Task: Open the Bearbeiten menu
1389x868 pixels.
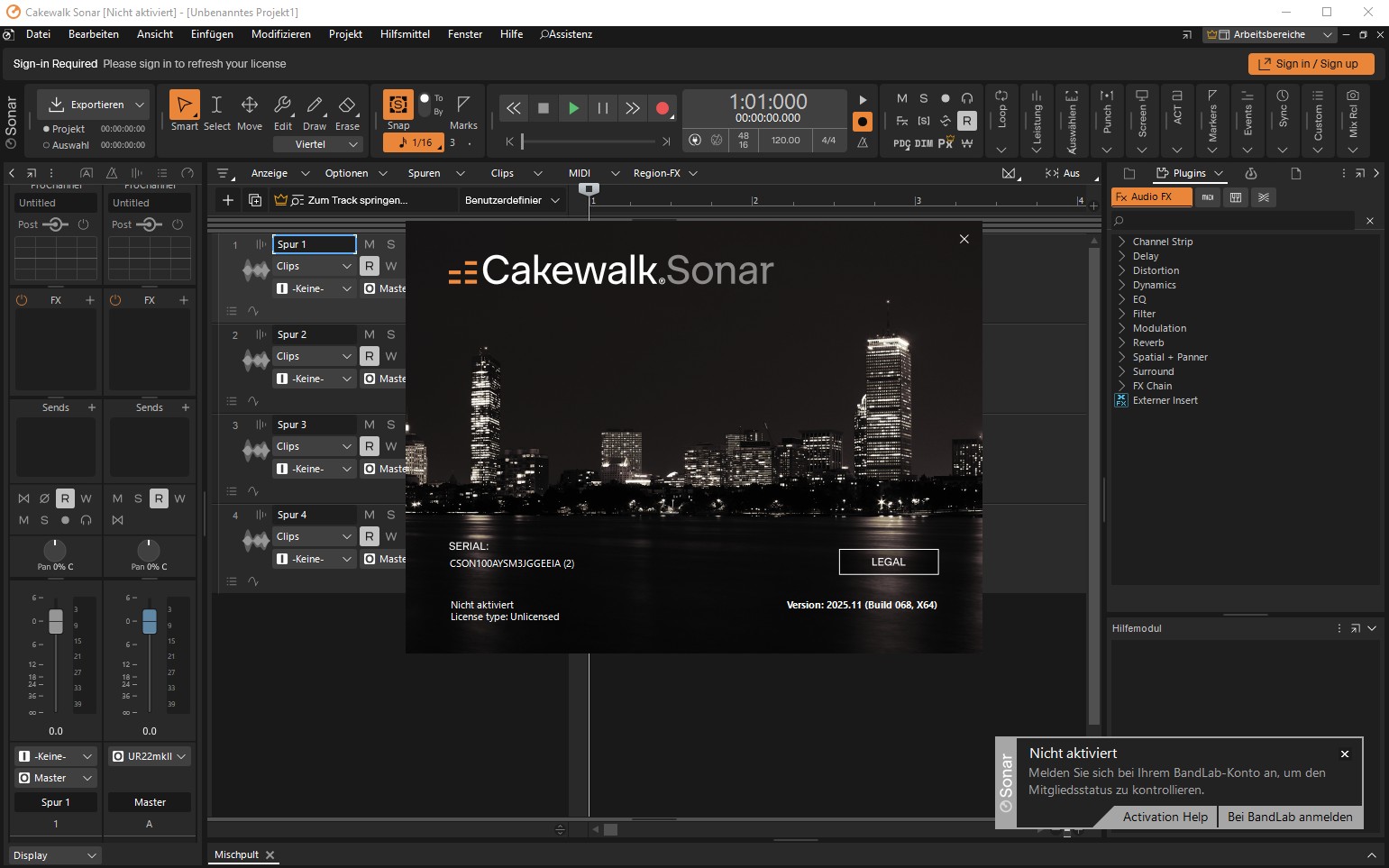Action: (94, 34)
